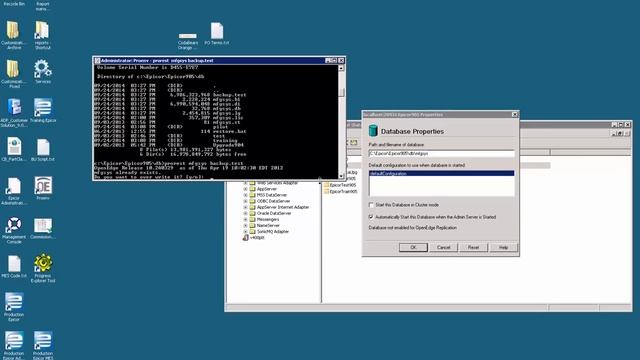
Task: Expand the SonicMQ Adapter tree node
Action: tap(246, 231)
